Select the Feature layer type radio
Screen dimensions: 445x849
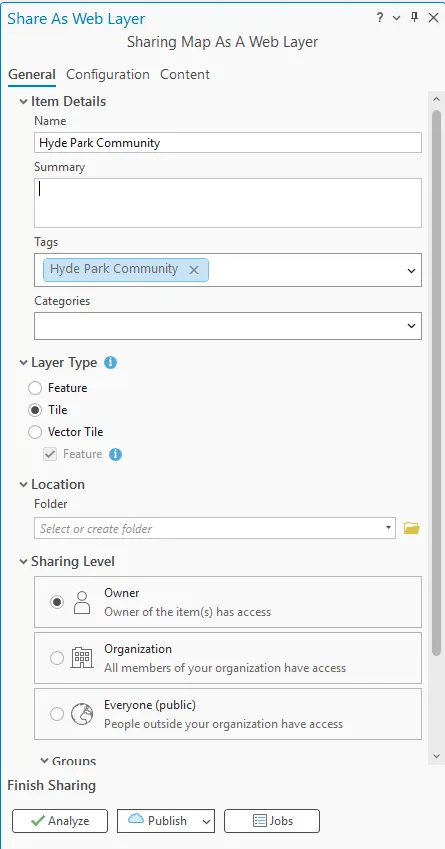tap(35, 388)
